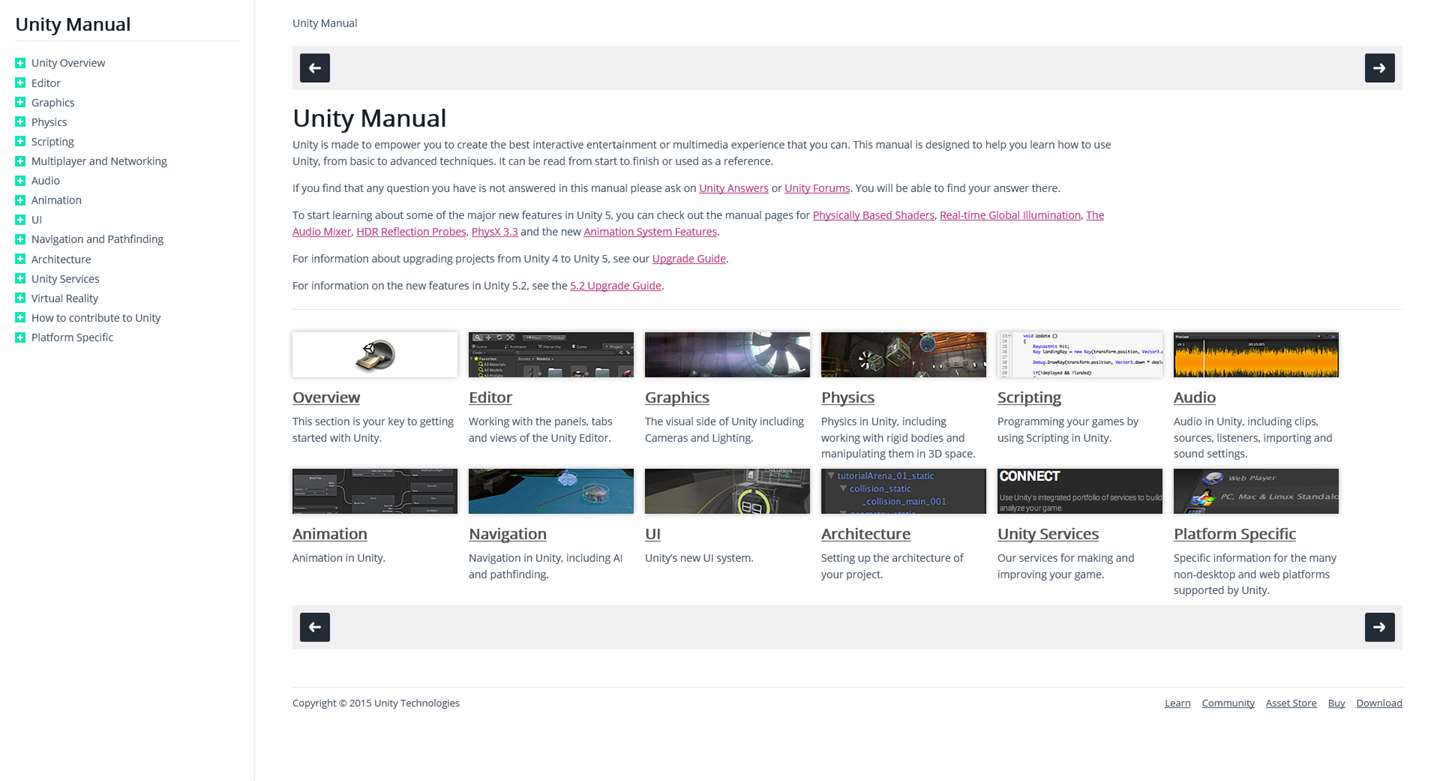
Task: Open the Scripting heading link
Action: point(1029,397)
